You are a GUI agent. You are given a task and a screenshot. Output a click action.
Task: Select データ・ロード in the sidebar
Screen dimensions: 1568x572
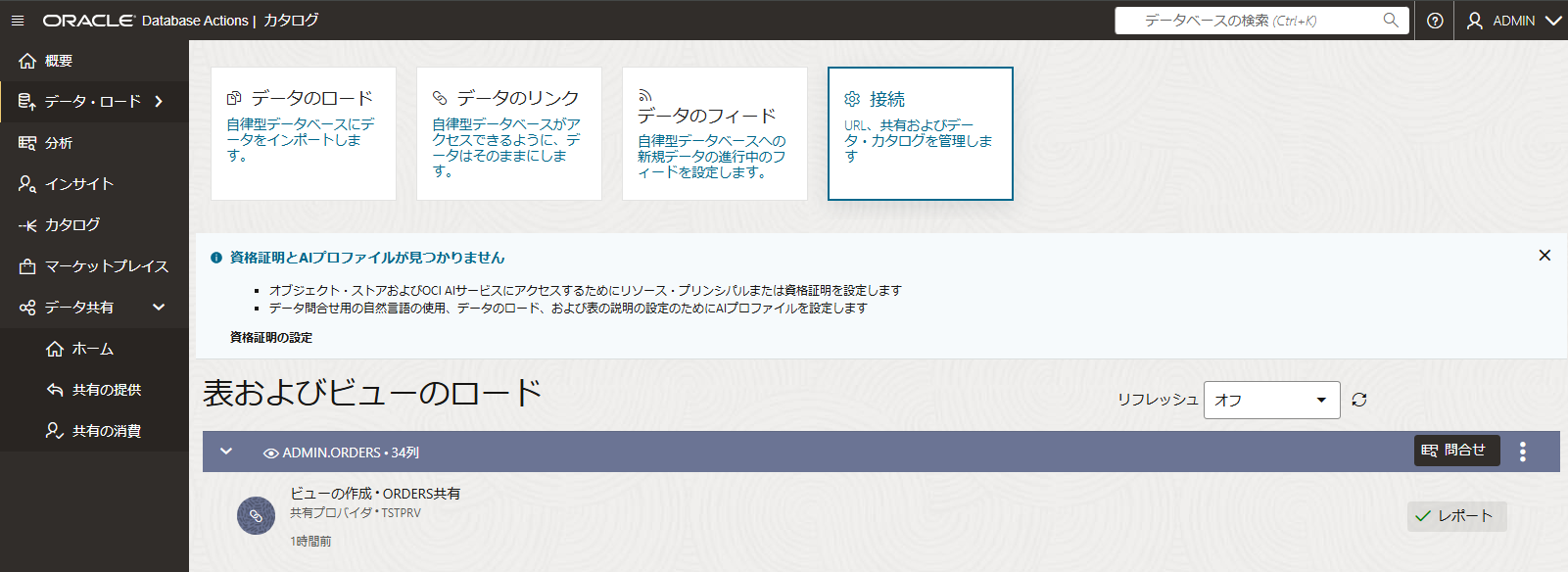[x=94, y=102]
